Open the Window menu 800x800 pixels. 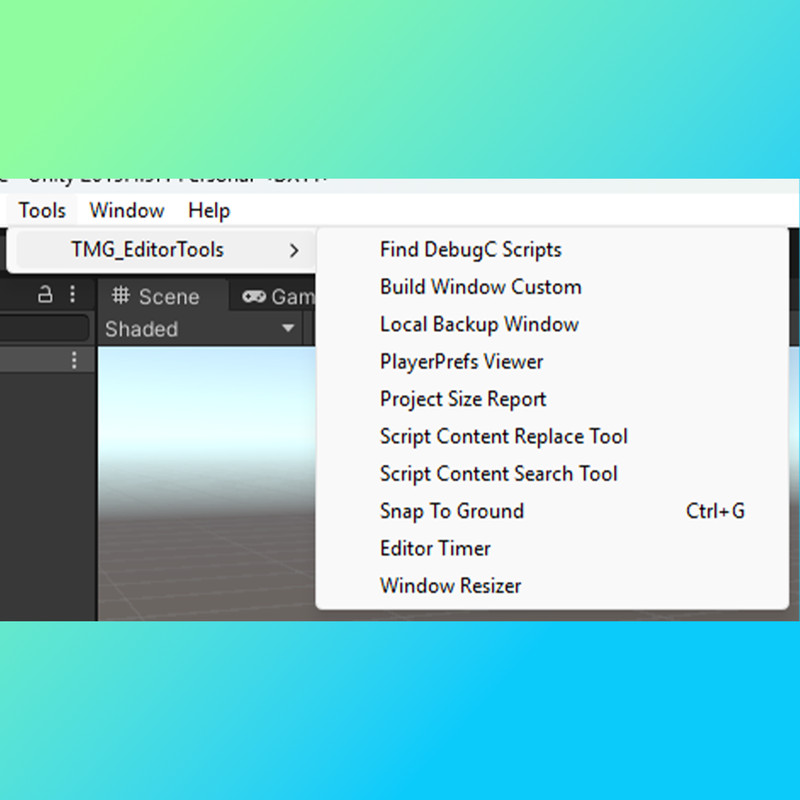point(126,210)
